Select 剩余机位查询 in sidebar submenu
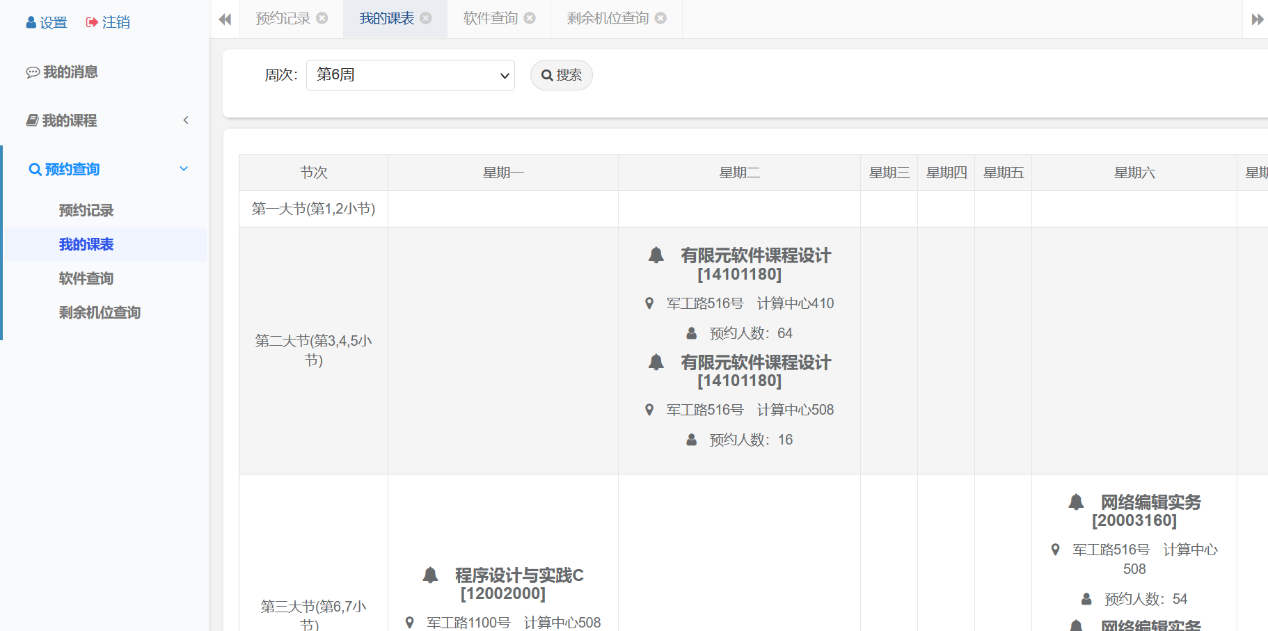The height and width of the screenshot is (631, 1268). (x=99, y=312)
